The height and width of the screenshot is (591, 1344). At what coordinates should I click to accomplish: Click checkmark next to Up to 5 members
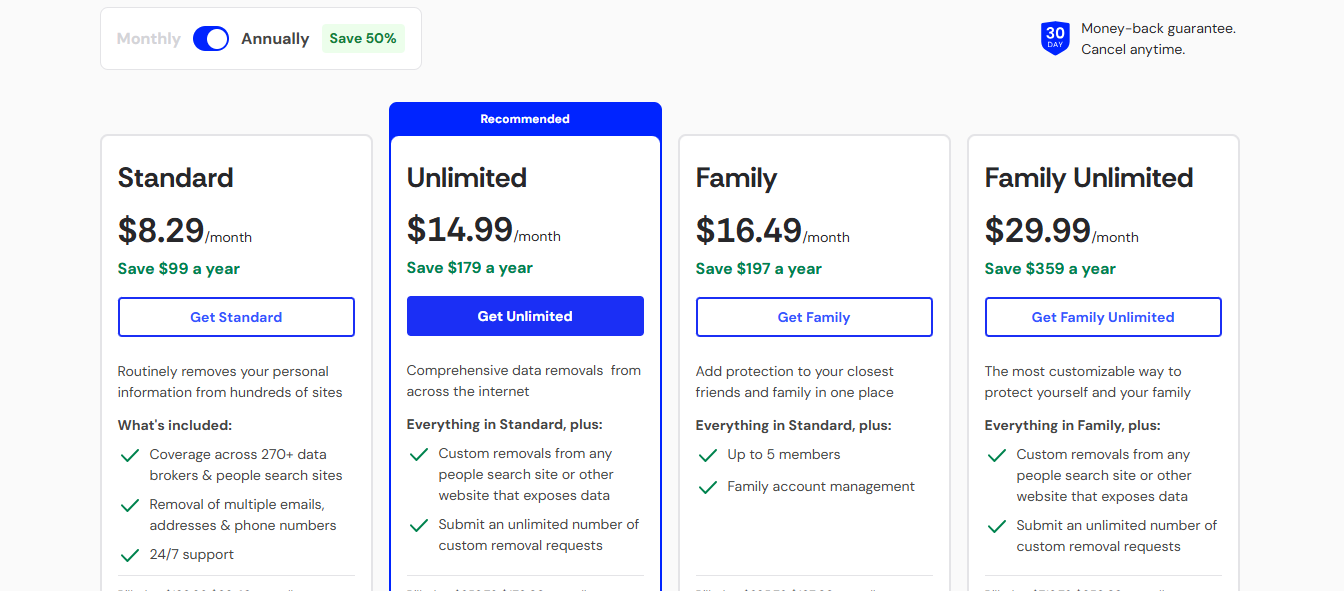pyautogui.click(x=708, y=455)
